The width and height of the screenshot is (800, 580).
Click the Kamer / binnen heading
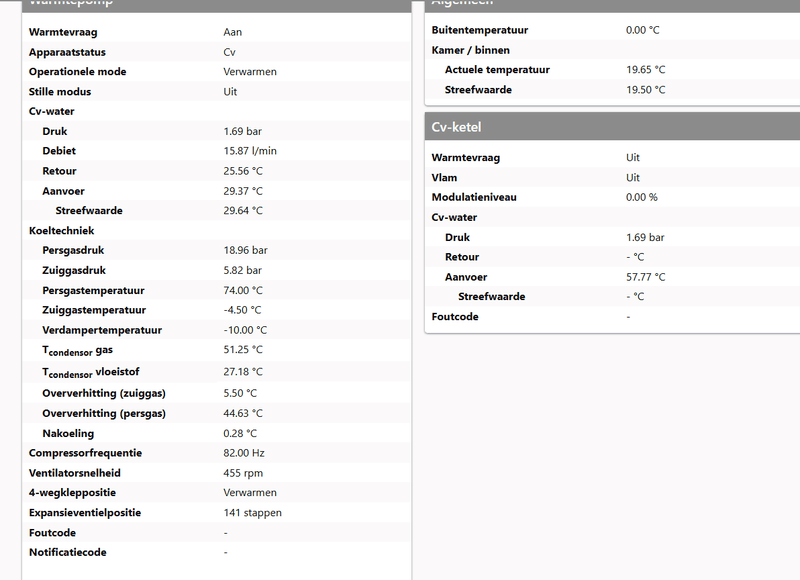pos(470,50)
